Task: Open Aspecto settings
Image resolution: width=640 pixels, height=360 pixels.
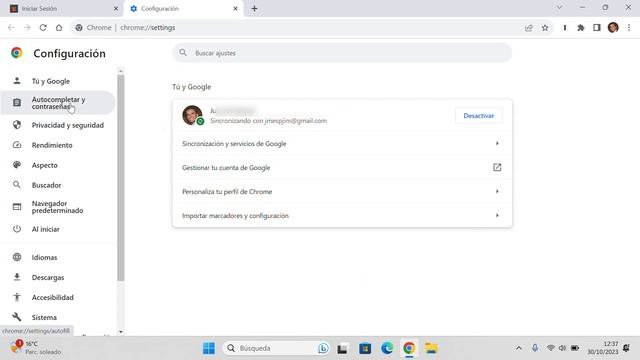Action: [44, 165]
